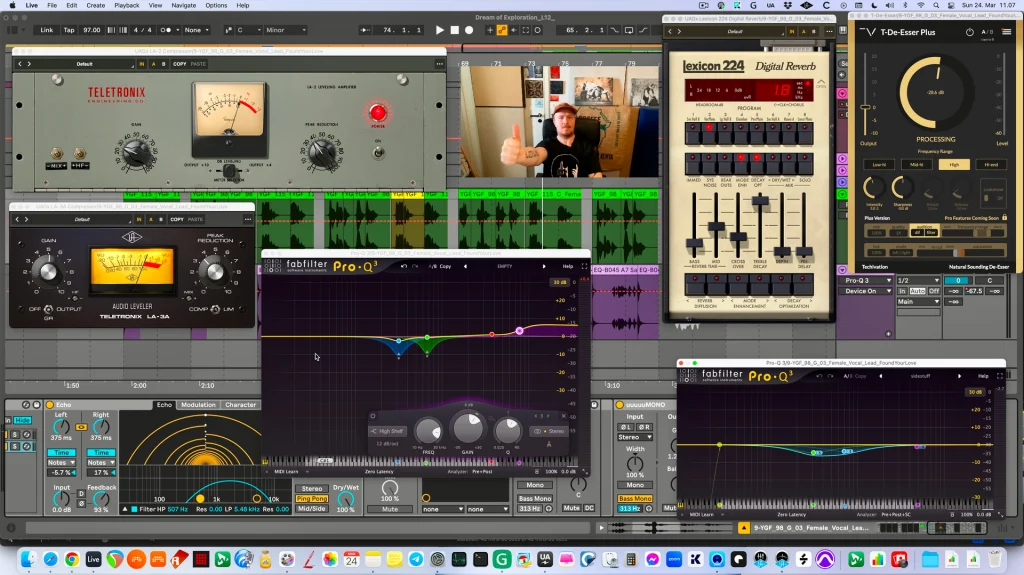Open the File menu

pyautogui.click(x=52, y=5)
